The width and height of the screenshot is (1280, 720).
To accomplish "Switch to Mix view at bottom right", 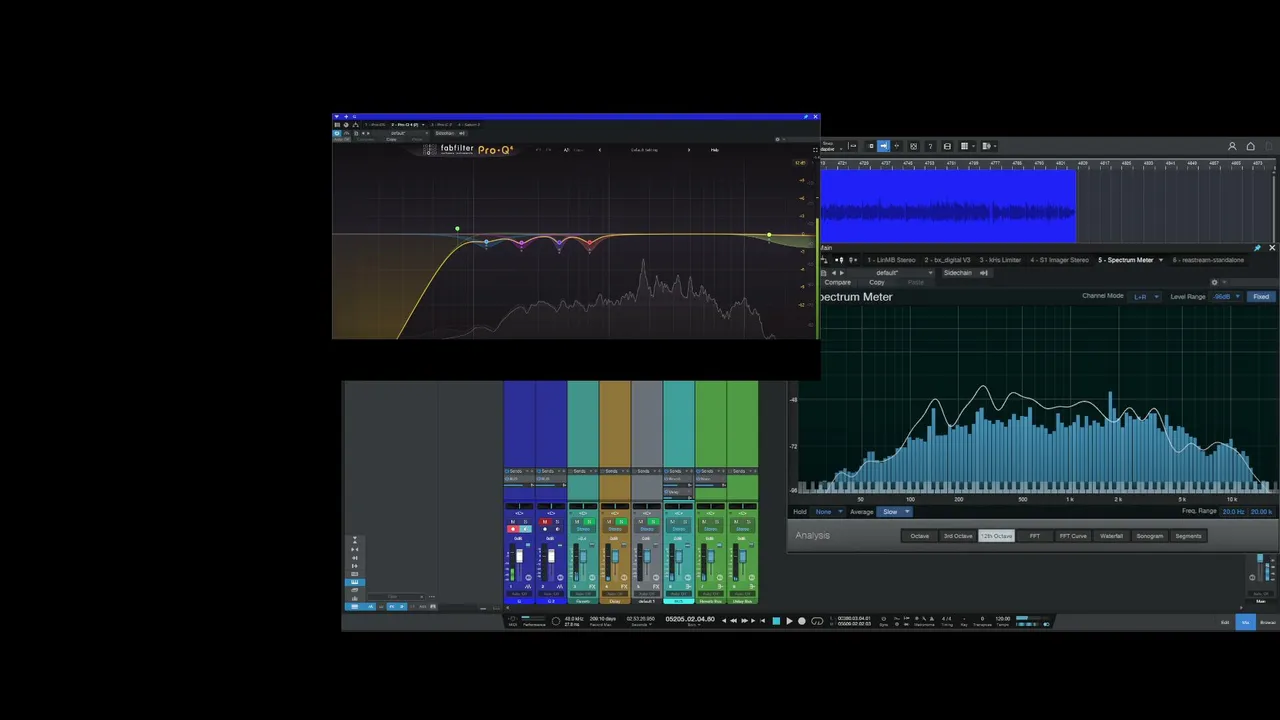I will (x=1246, y=622).
